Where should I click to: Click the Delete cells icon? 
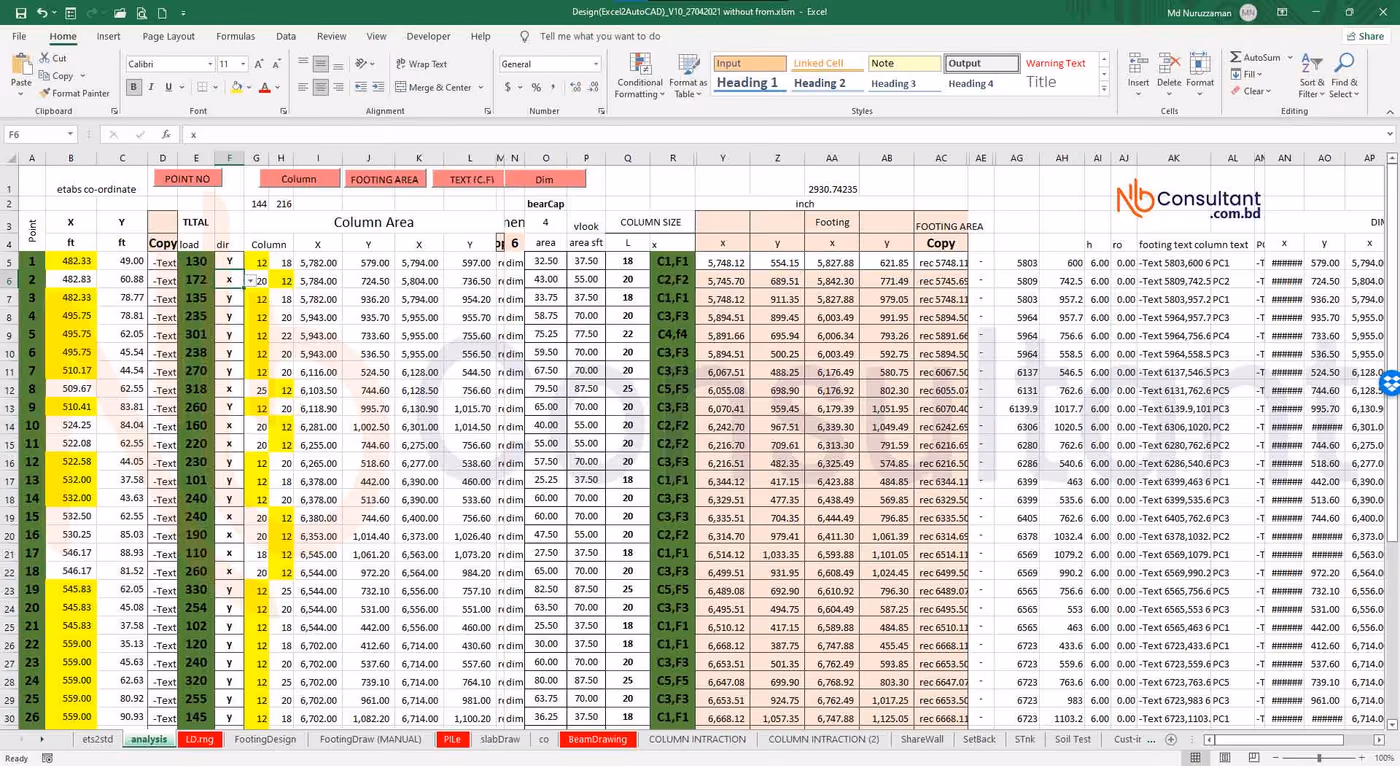pyautogui.click(x=1169, y=76)
